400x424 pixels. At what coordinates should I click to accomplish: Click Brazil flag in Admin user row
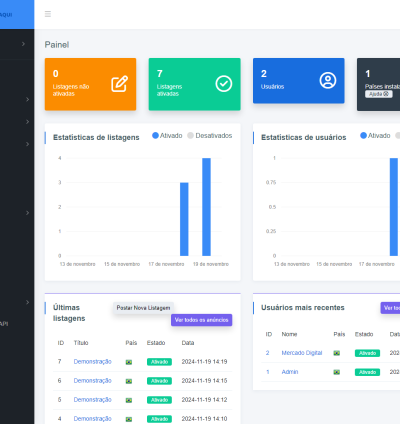[337, 372]
